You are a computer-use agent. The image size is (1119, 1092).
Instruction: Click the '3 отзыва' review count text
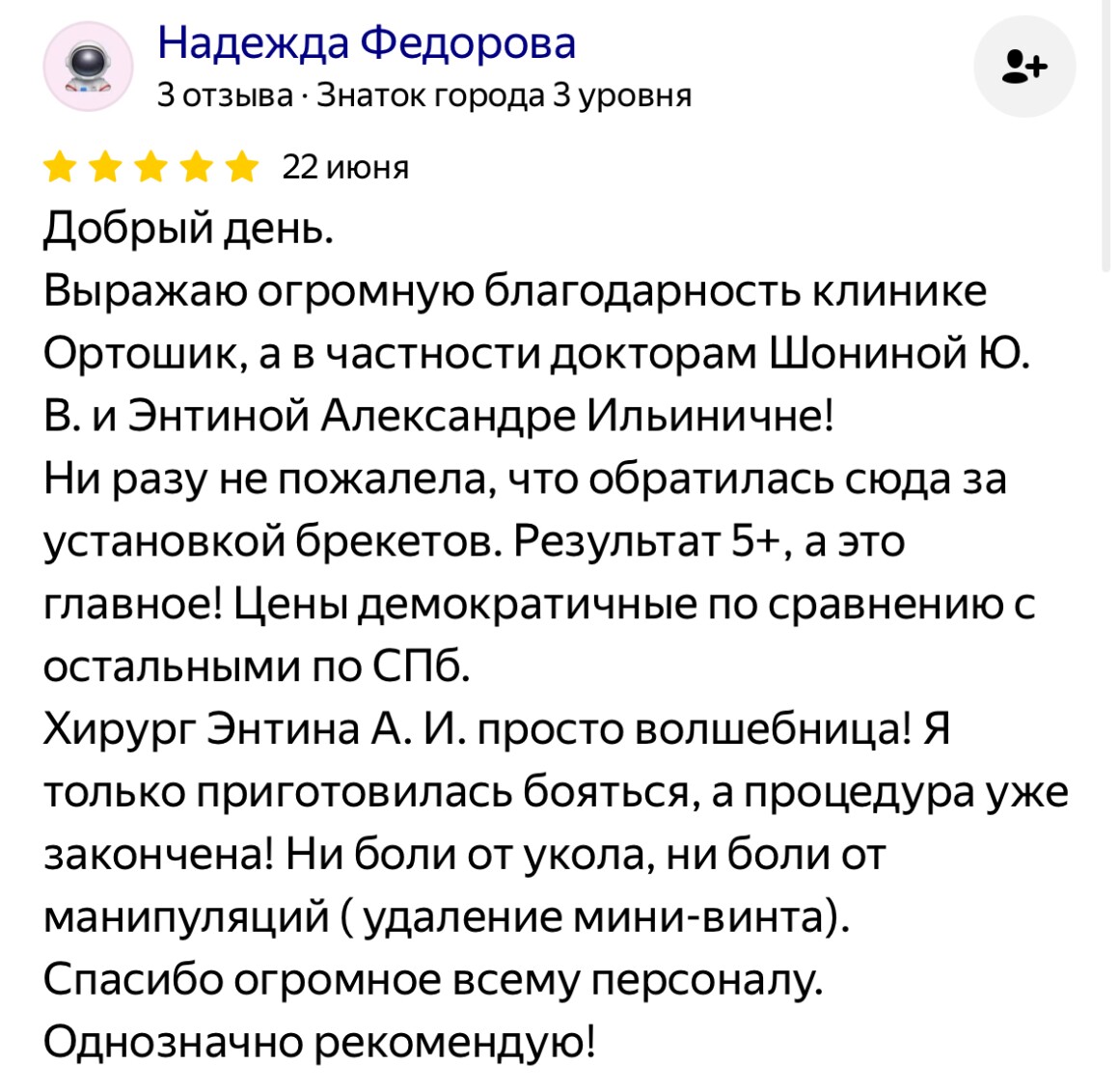coord(226,95)
